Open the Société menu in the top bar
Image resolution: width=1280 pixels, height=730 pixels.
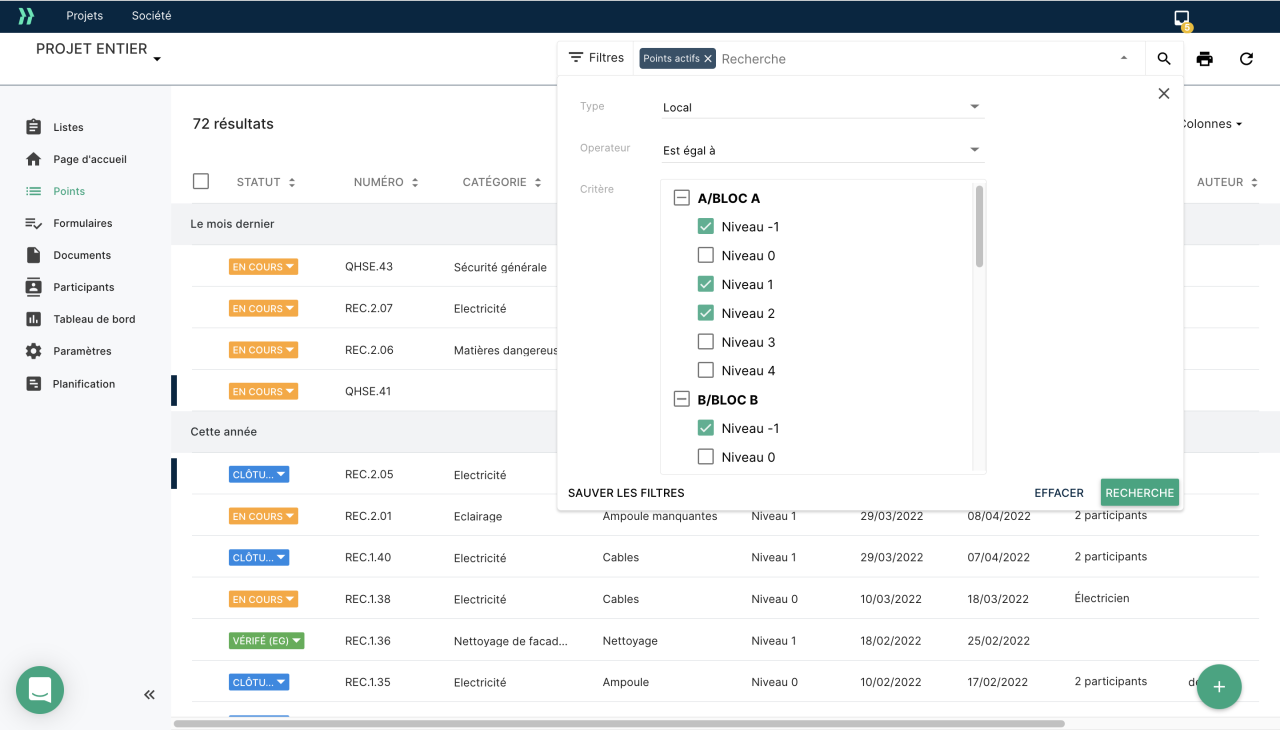[x=151, y=16]
